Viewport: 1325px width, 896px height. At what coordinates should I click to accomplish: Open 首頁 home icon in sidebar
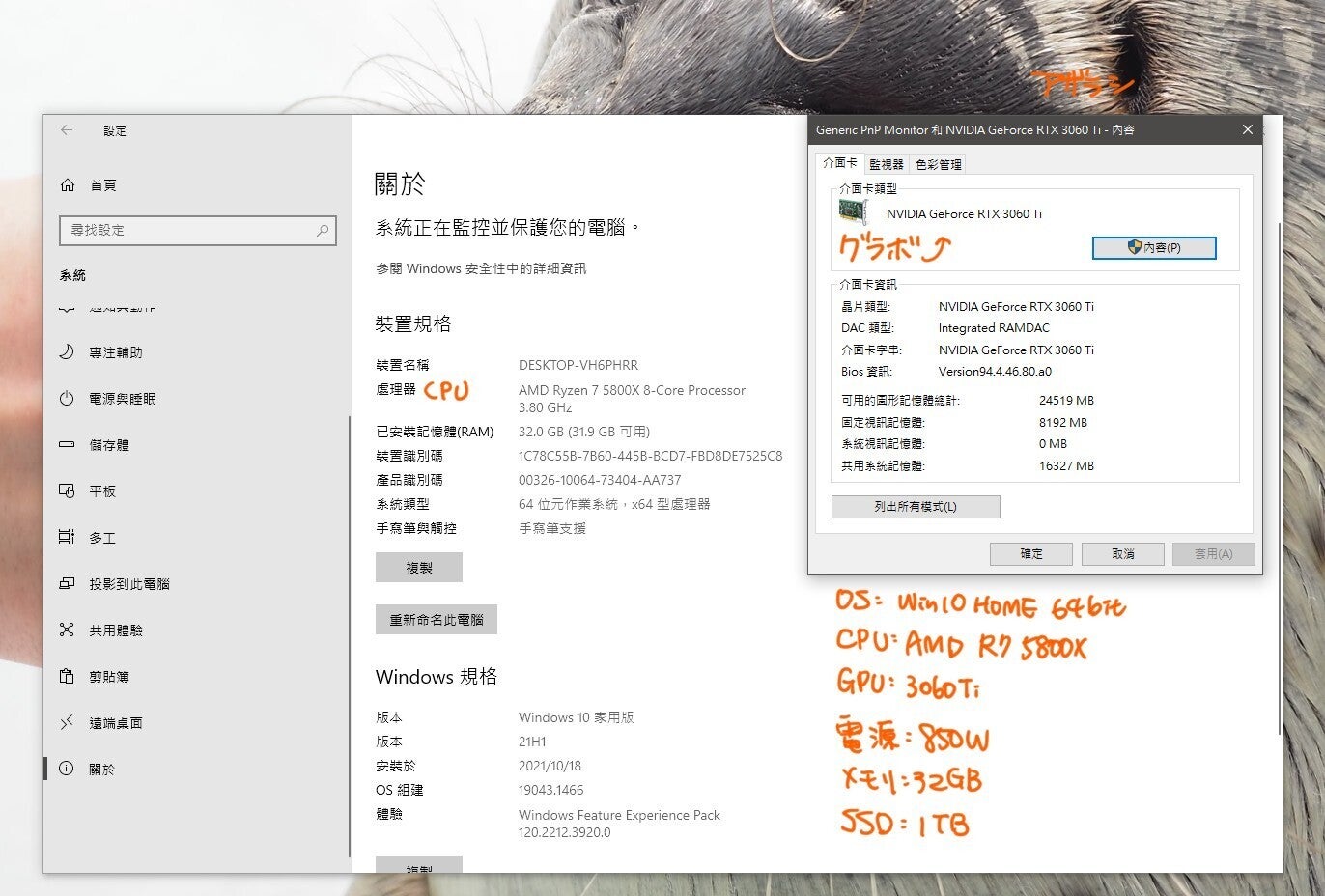[x=68, y=185]
